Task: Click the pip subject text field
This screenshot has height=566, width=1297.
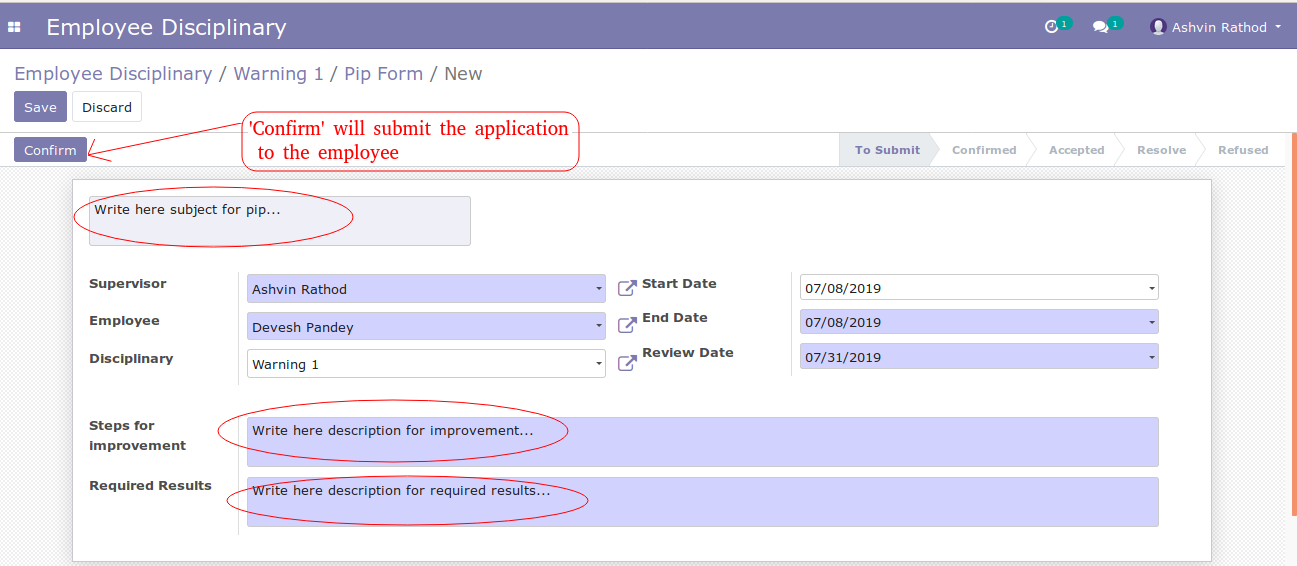Action: [x=279, y=221]
